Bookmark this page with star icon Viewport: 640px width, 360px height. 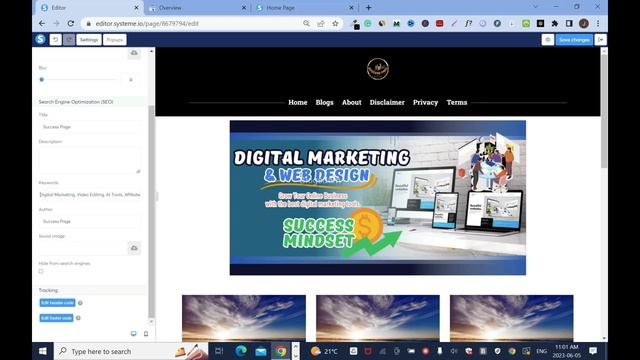point(335,24)
